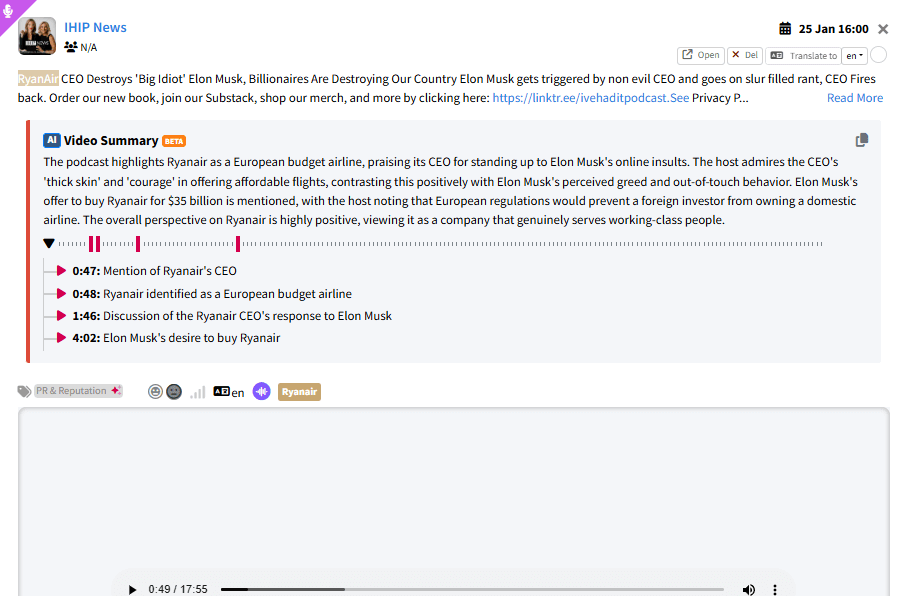909x596 pixels.
Task: Click the 0:49 / 17:55 time display
Action: 177,589
